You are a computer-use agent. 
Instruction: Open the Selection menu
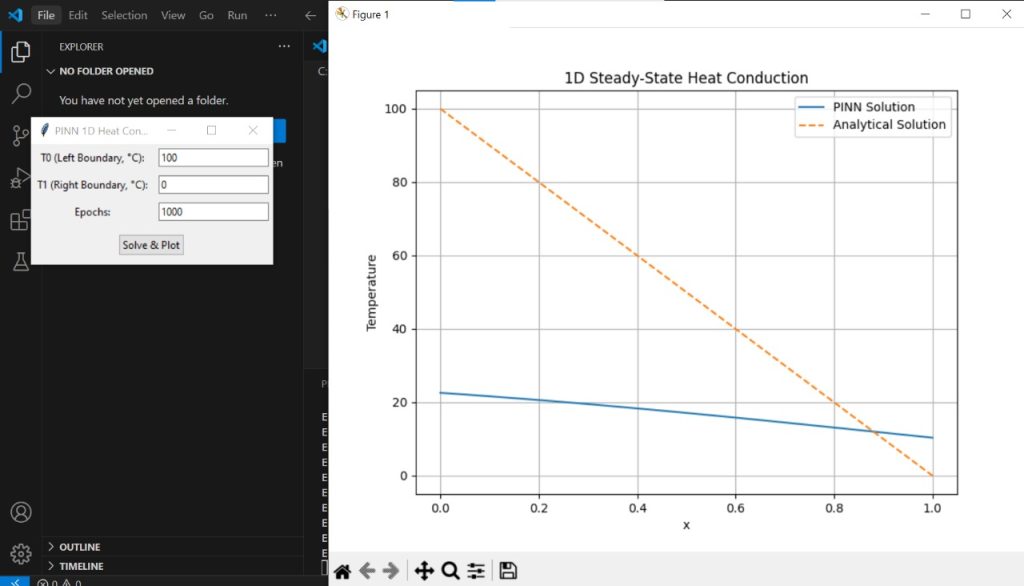pyautogui.click(x=124, y=15)
